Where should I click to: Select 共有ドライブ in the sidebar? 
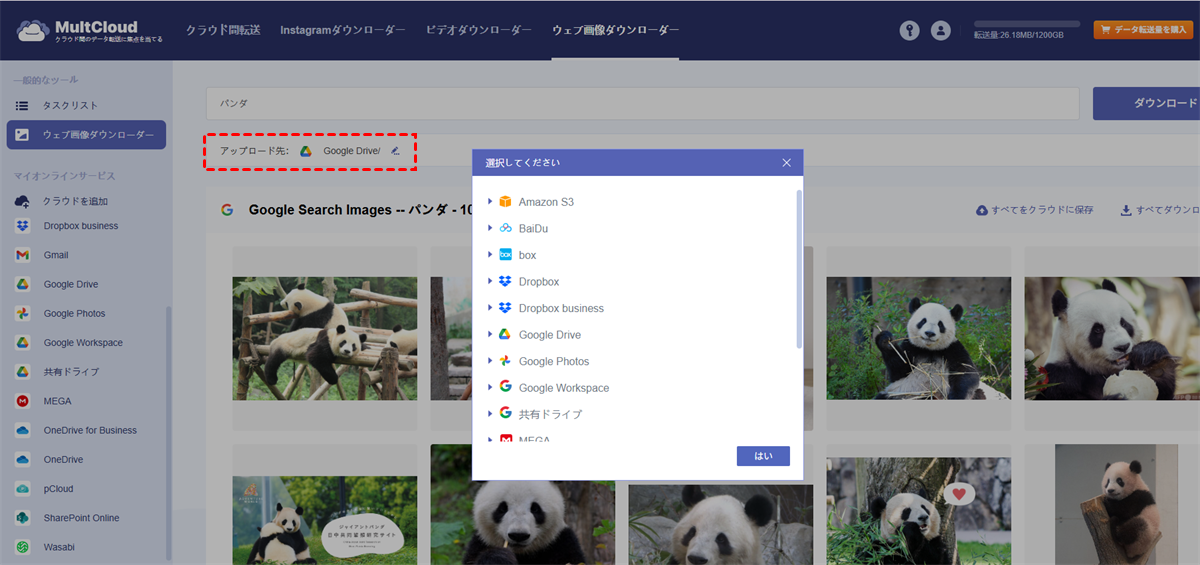coord(71,372)
